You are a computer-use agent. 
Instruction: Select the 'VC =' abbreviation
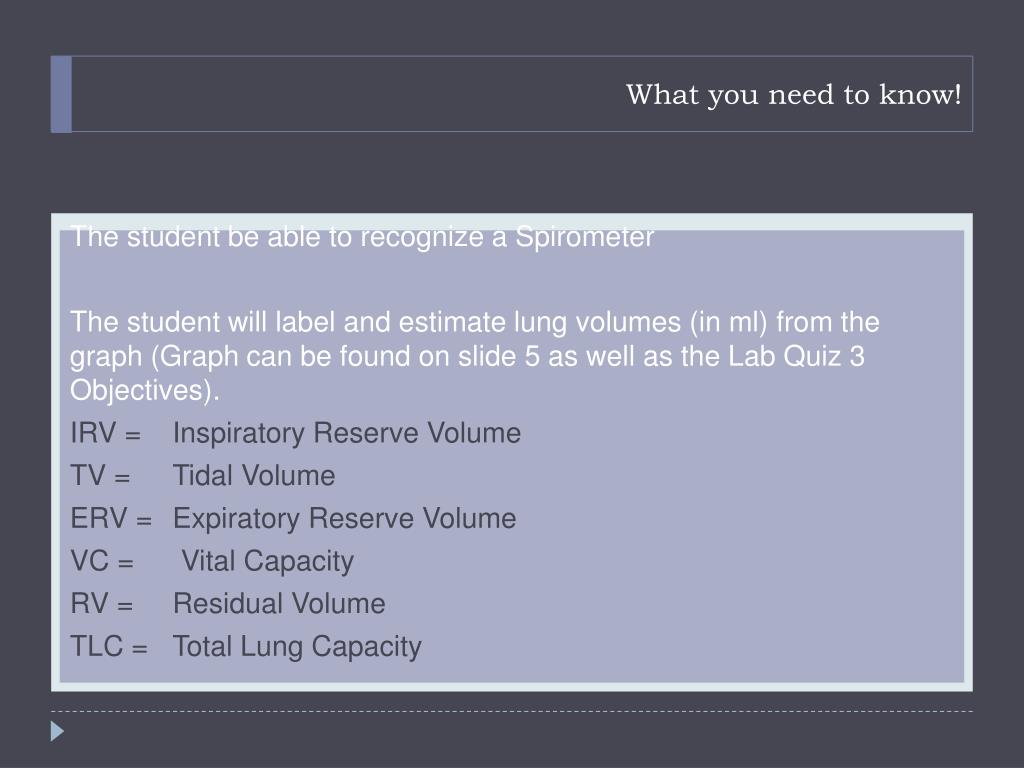102,561
